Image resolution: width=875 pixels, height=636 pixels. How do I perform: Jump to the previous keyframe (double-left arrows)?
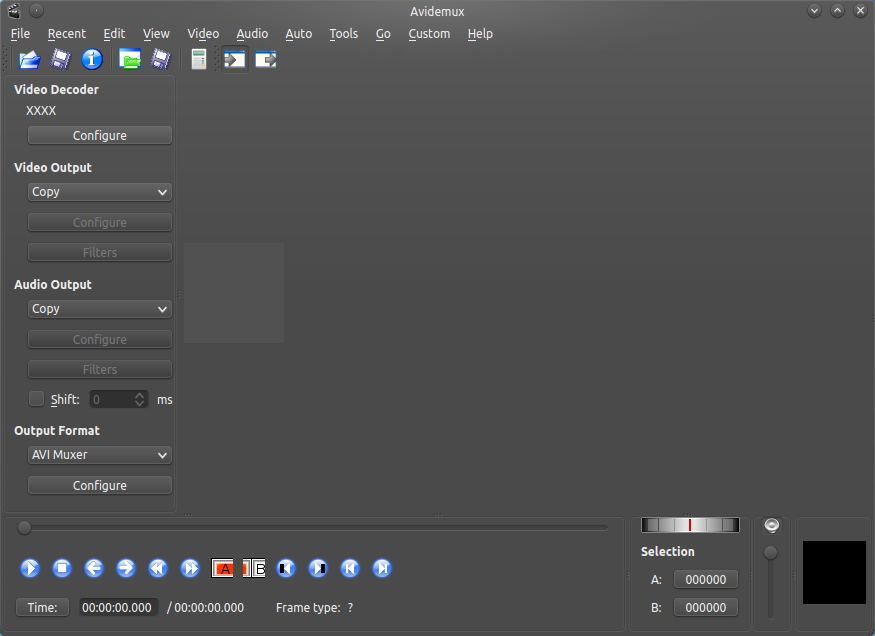click(158, 568)
